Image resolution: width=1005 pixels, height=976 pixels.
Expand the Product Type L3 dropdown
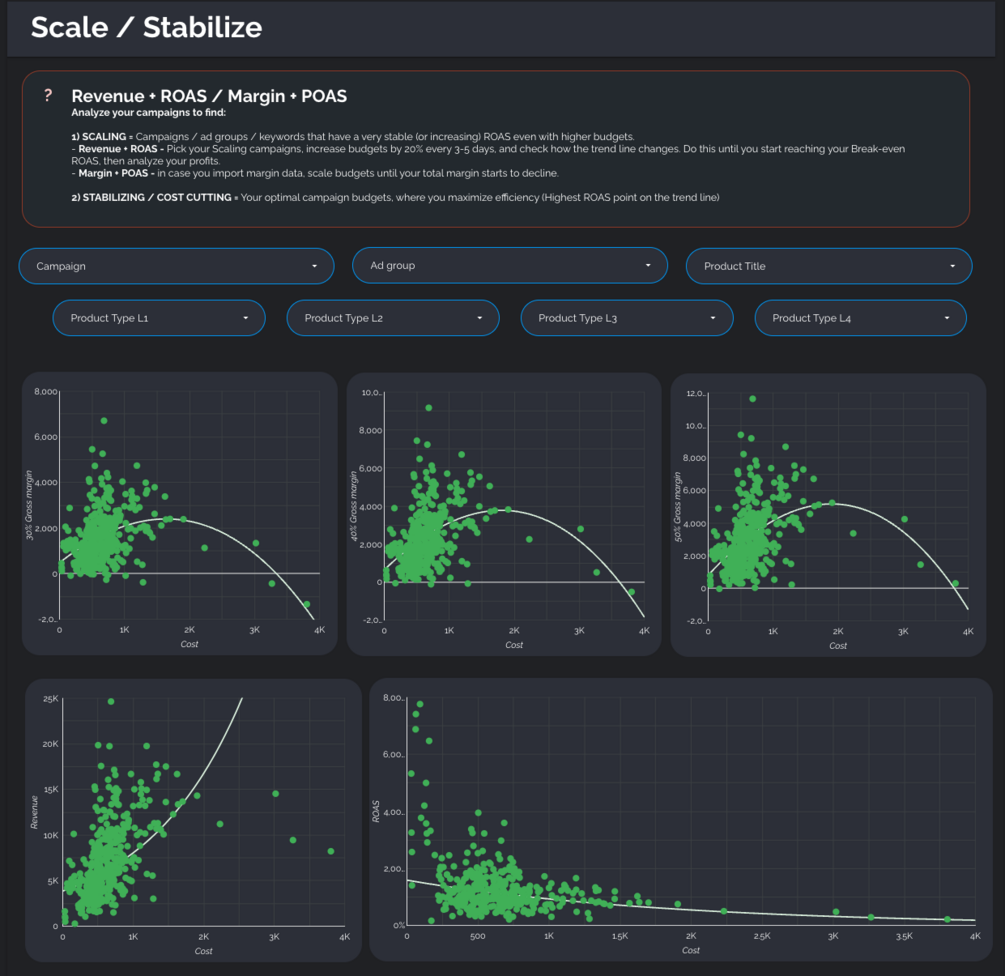point(627,318)
